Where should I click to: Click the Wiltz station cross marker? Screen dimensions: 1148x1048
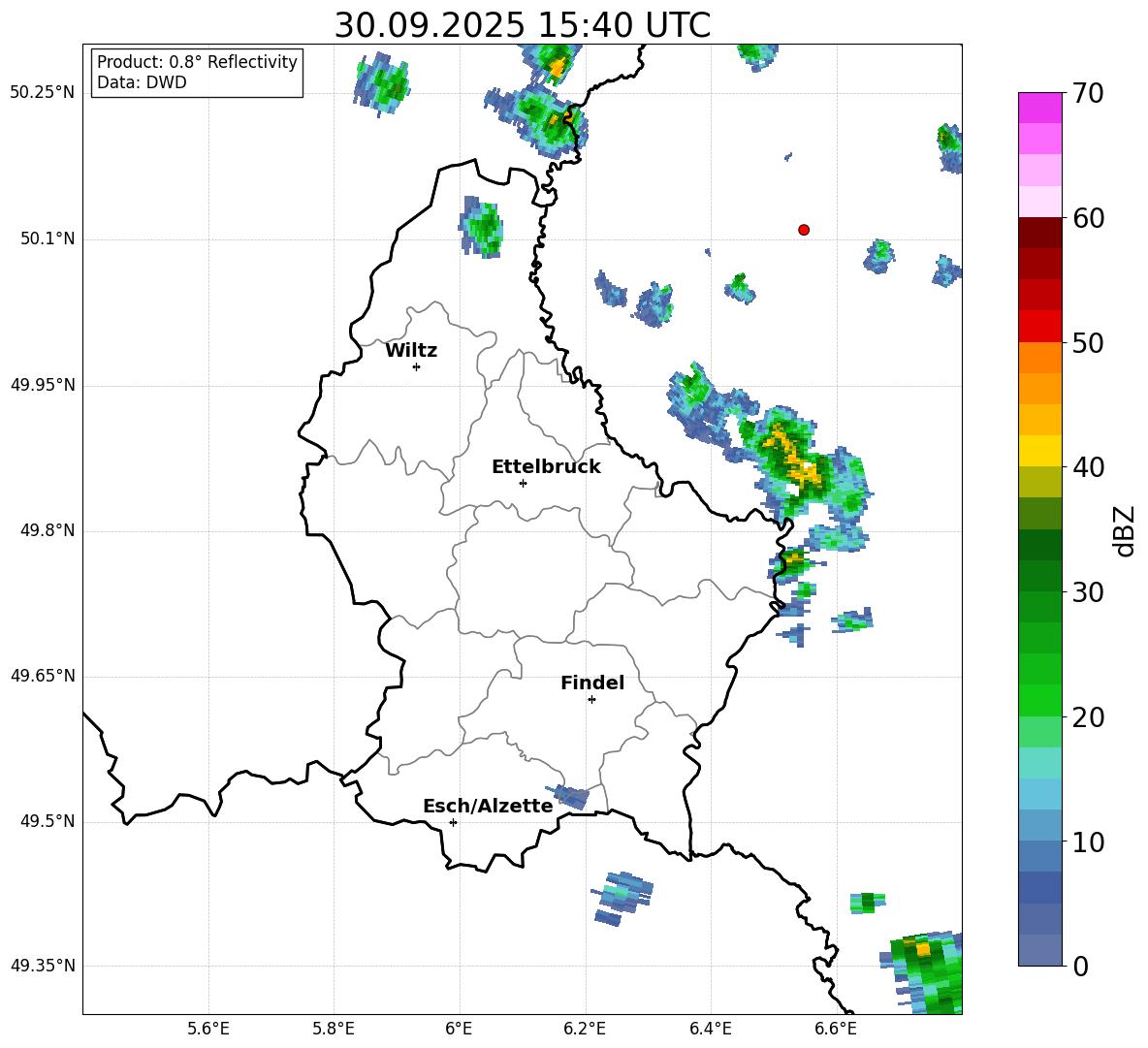(417, 366)
